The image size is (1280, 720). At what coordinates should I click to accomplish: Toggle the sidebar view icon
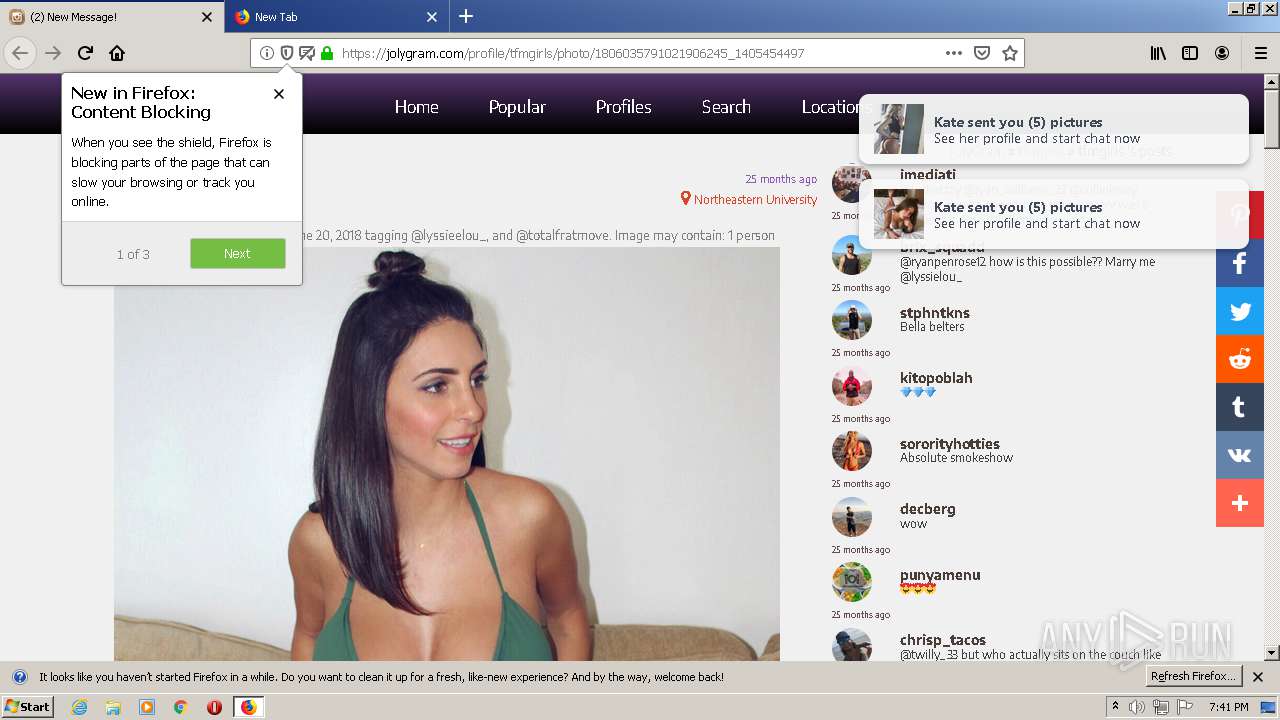tap(1190, 53)
